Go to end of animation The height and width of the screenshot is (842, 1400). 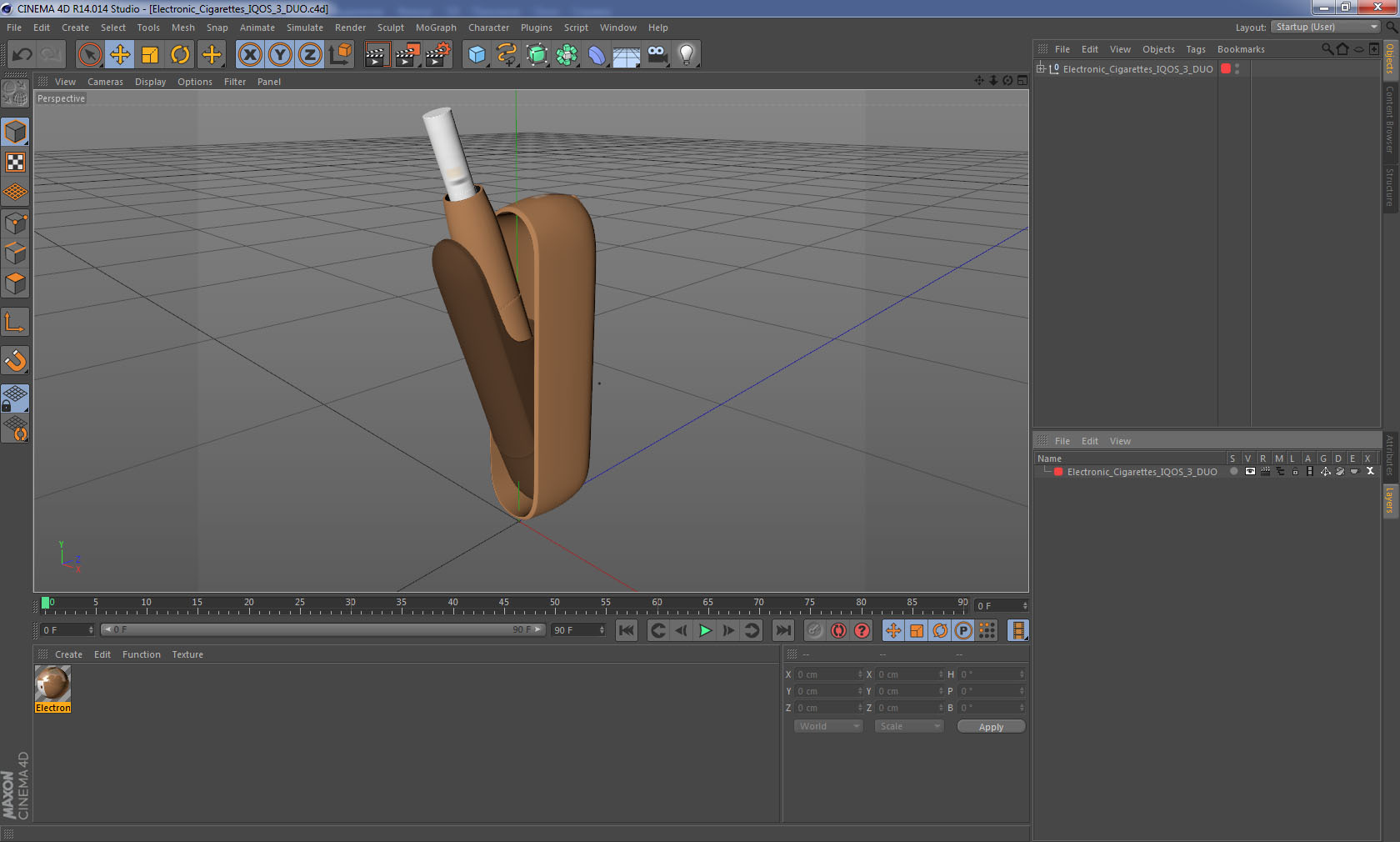(x=782, y=630)
